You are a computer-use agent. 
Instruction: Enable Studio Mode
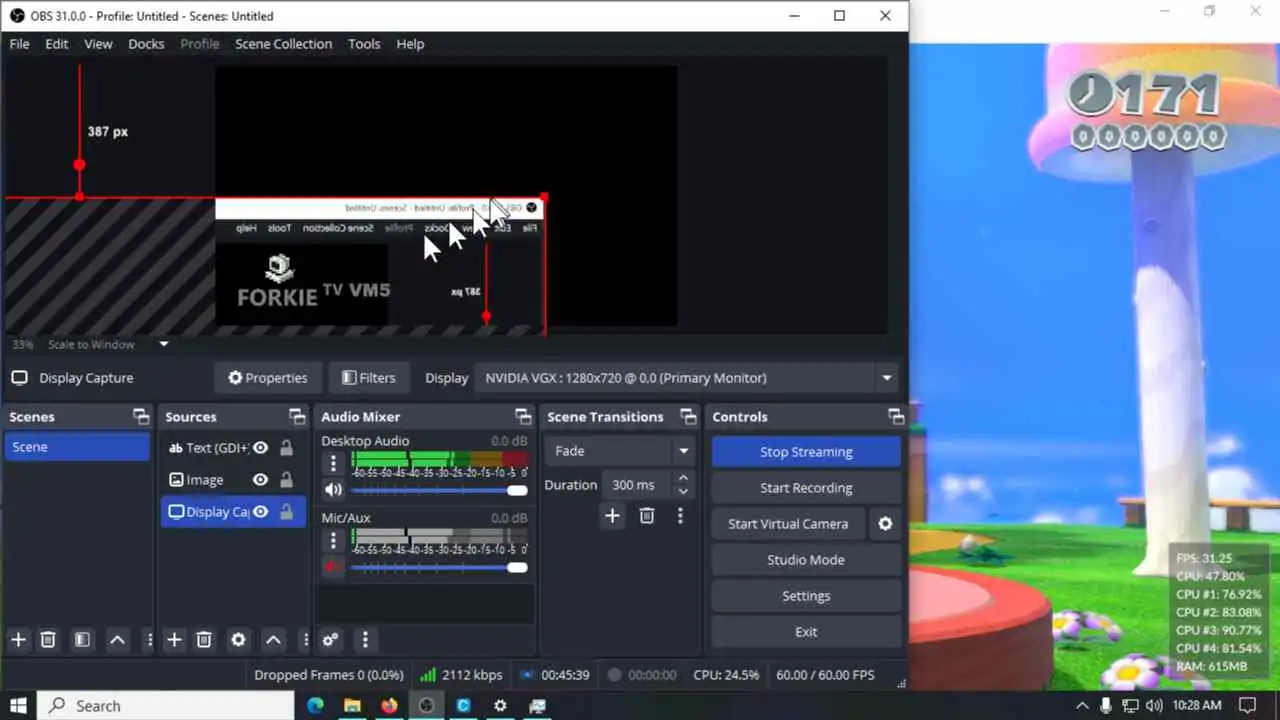[806, 560]
